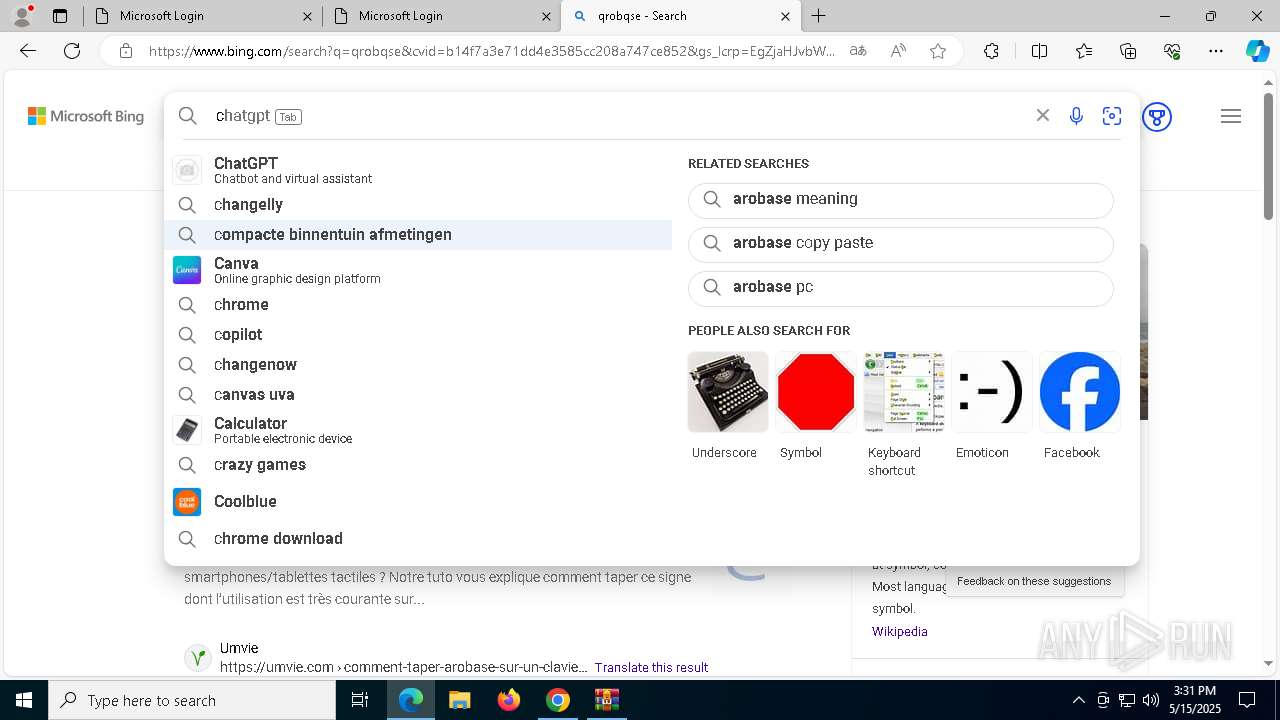Select ChatGPT suggestion
This screenshot has width=1280, height=720.
[418, 170]
